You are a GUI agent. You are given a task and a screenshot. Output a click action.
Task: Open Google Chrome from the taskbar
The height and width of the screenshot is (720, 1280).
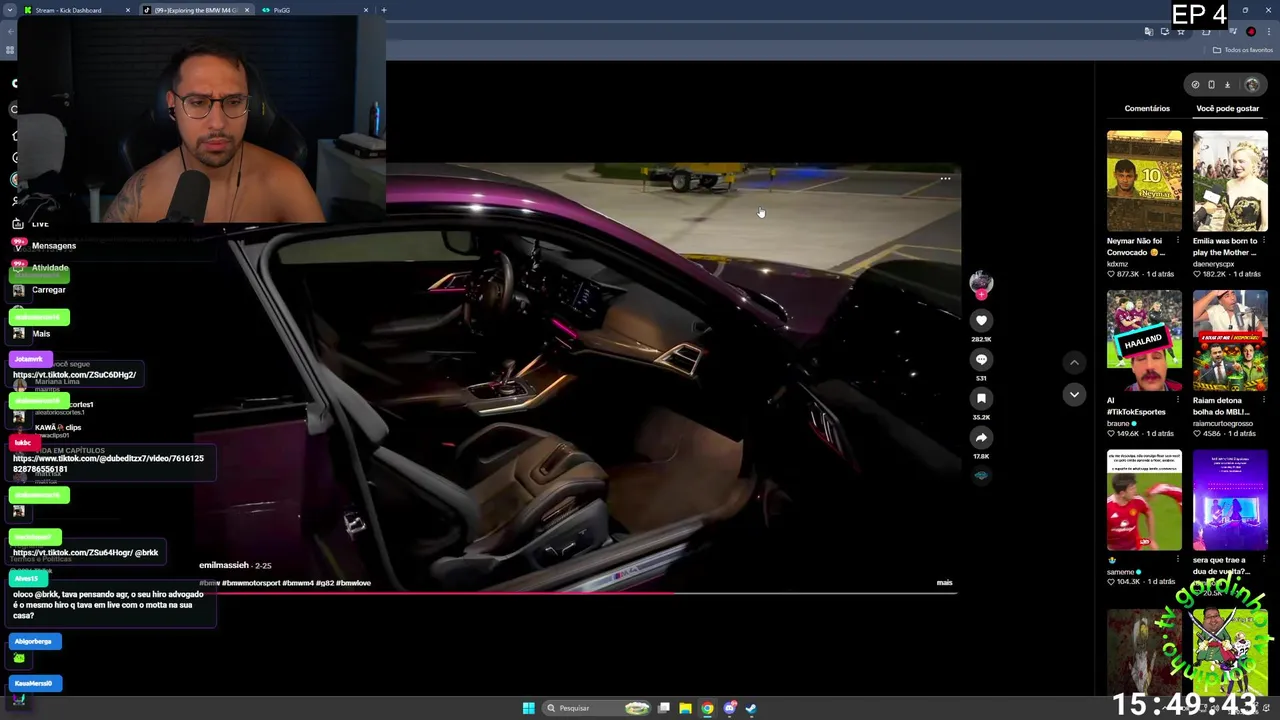707,708
